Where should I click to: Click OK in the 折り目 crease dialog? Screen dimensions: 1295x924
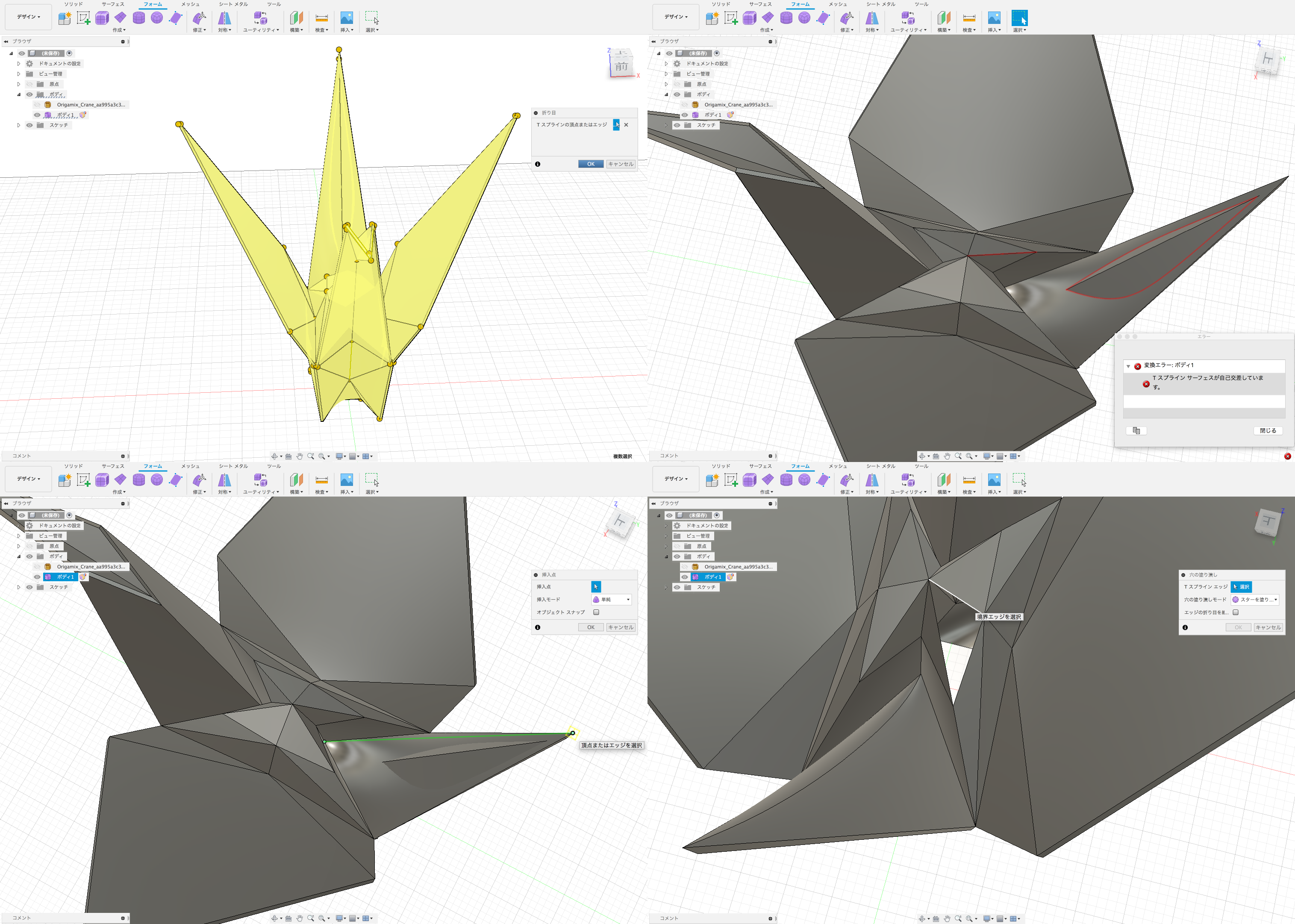coord(591,164)
